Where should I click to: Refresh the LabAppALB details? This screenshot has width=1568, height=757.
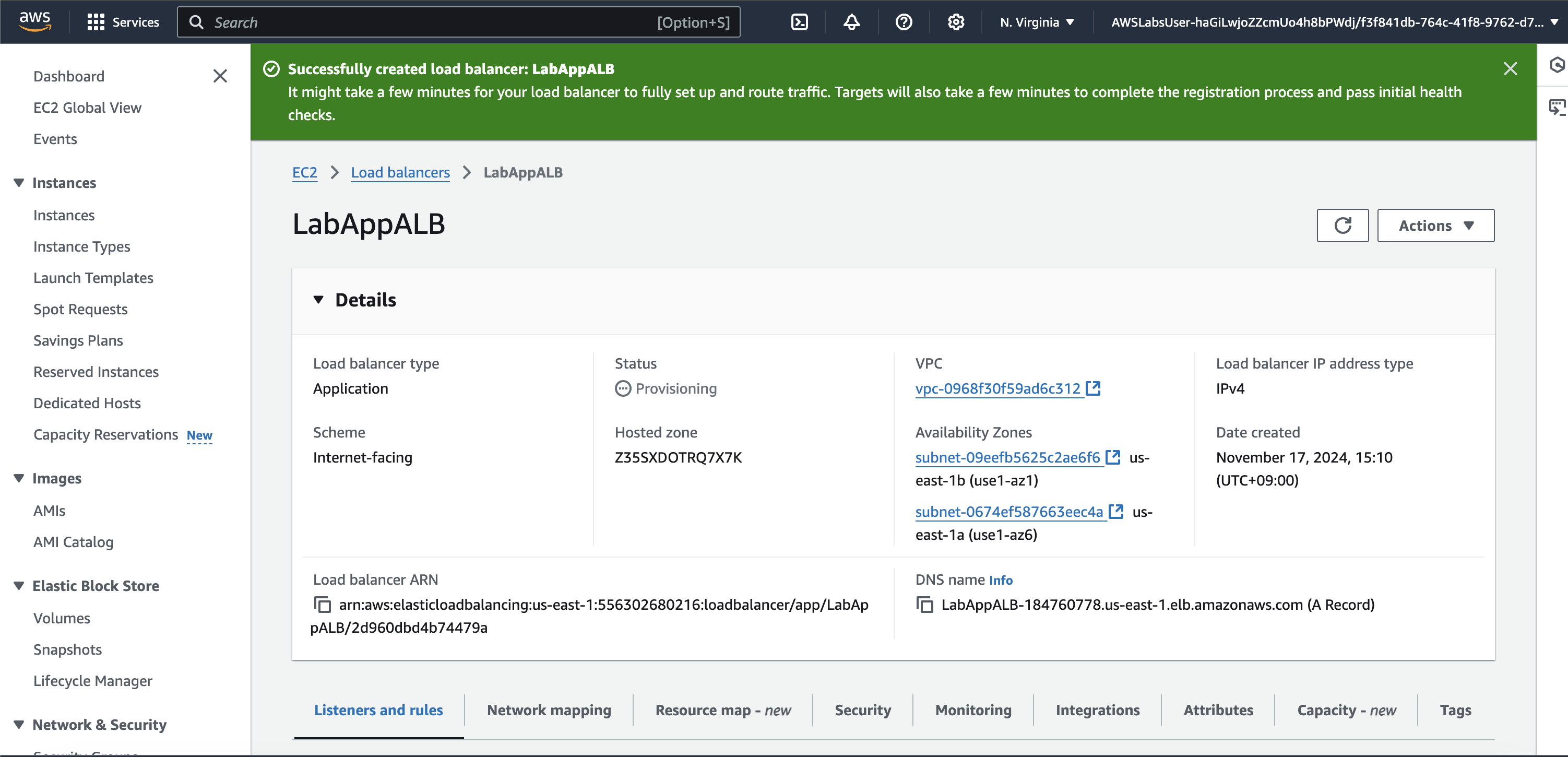click(x=1343, y=226)
